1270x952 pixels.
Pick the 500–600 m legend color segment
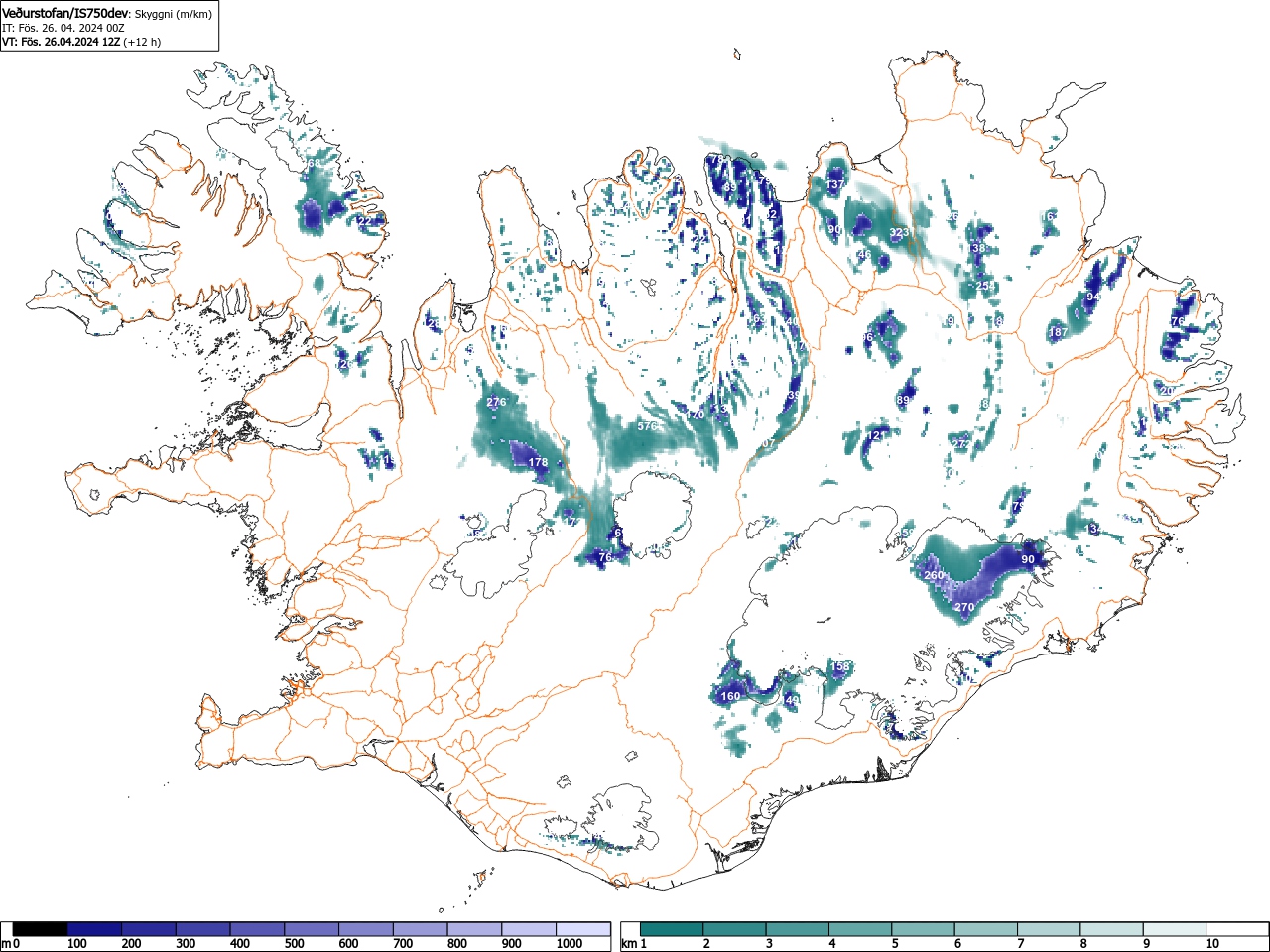(x=312, y=929)
